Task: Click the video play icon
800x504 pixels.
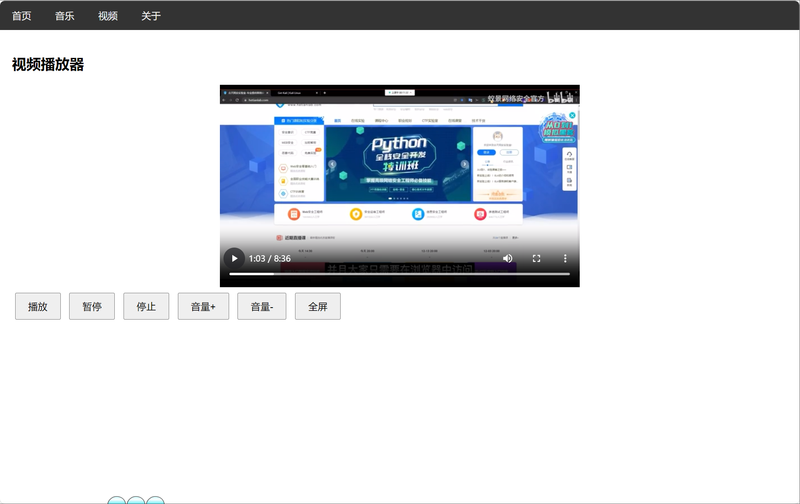Action: pos(234,259)
